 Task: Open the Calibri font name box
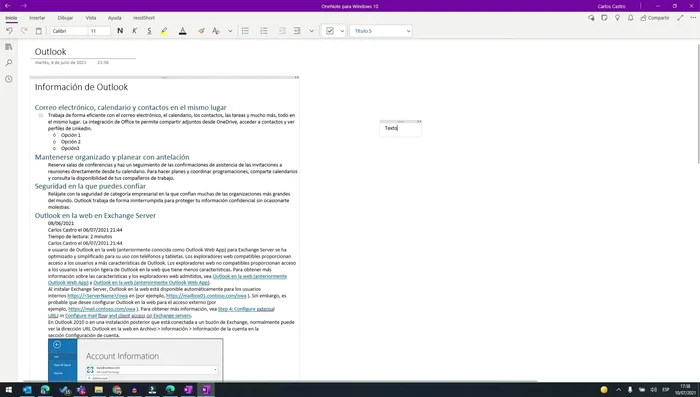69,31
